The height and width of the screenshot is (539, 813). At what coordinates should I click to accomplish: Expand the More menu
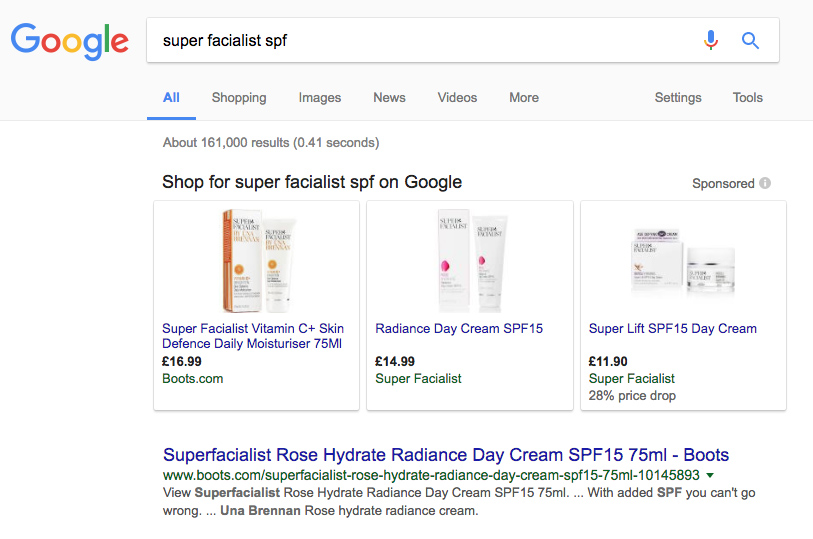tap(523, 98)
